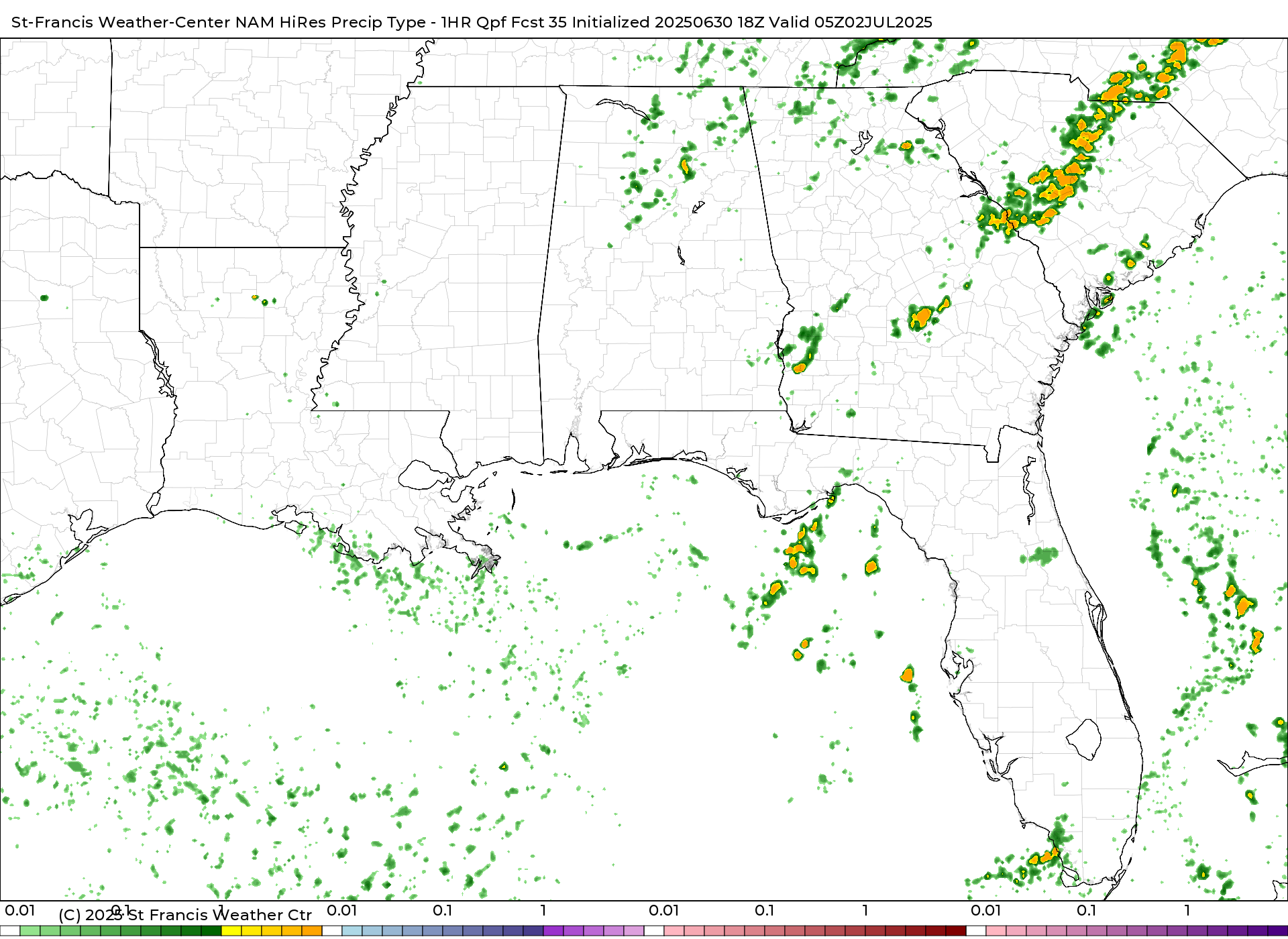Click the 0.1 label above the pink-purple scale
Image resolution: width=1288 pixels, height=939 pixels.
1087,911
